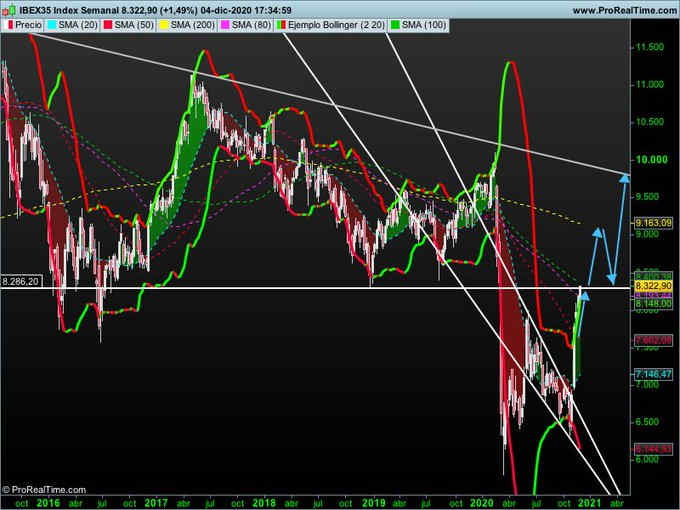Click the 11.000 price axis label

coord(649,85)
